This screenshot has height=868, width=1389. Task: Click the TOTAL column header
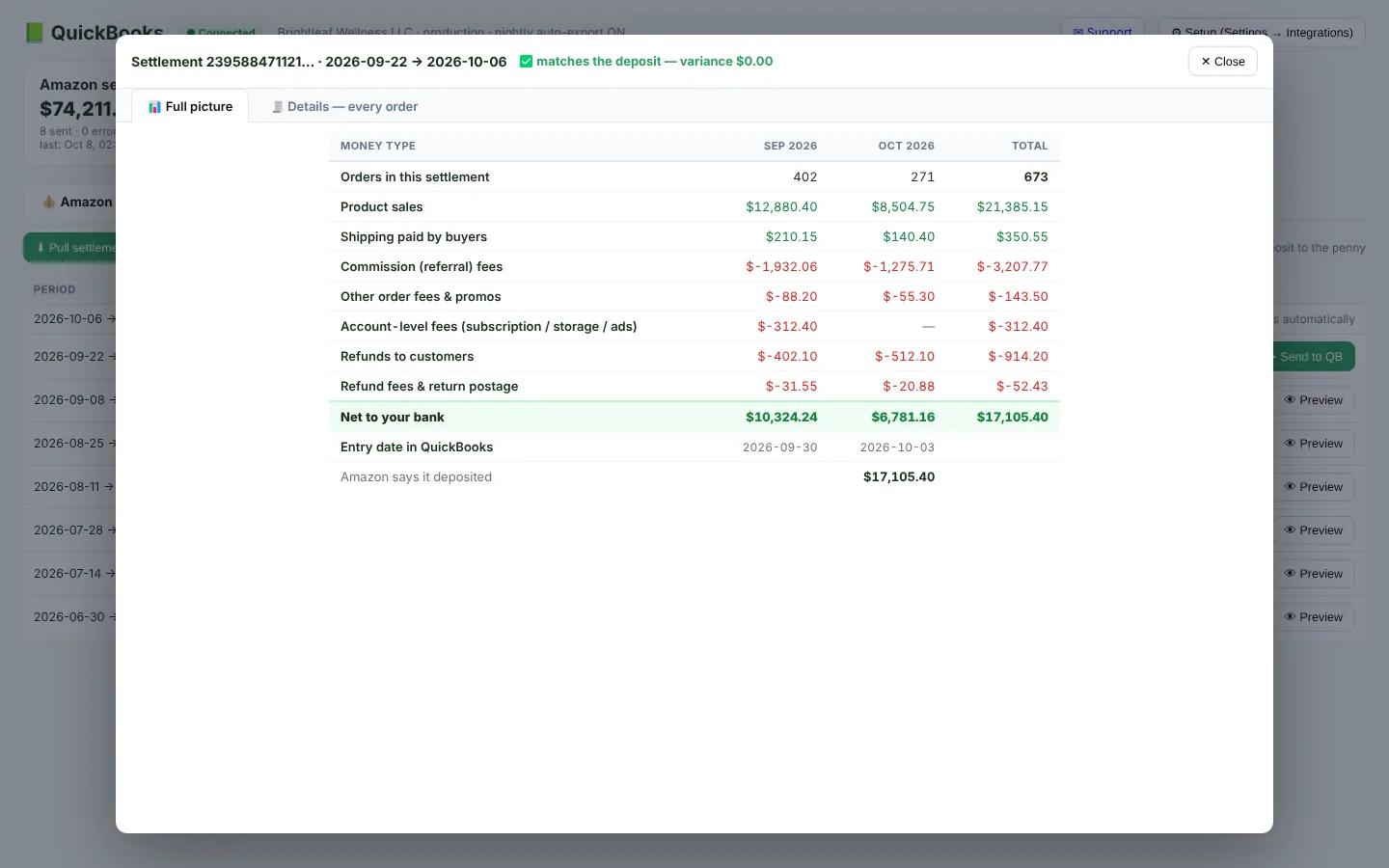coord(1029,146)
